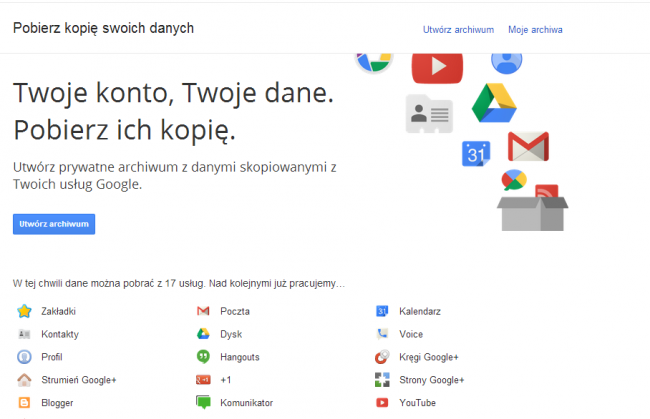The height and width of the screenshot is (419, 650).
Task: Click the Pobierz kopię swoich danych page title
Action: 103,28
